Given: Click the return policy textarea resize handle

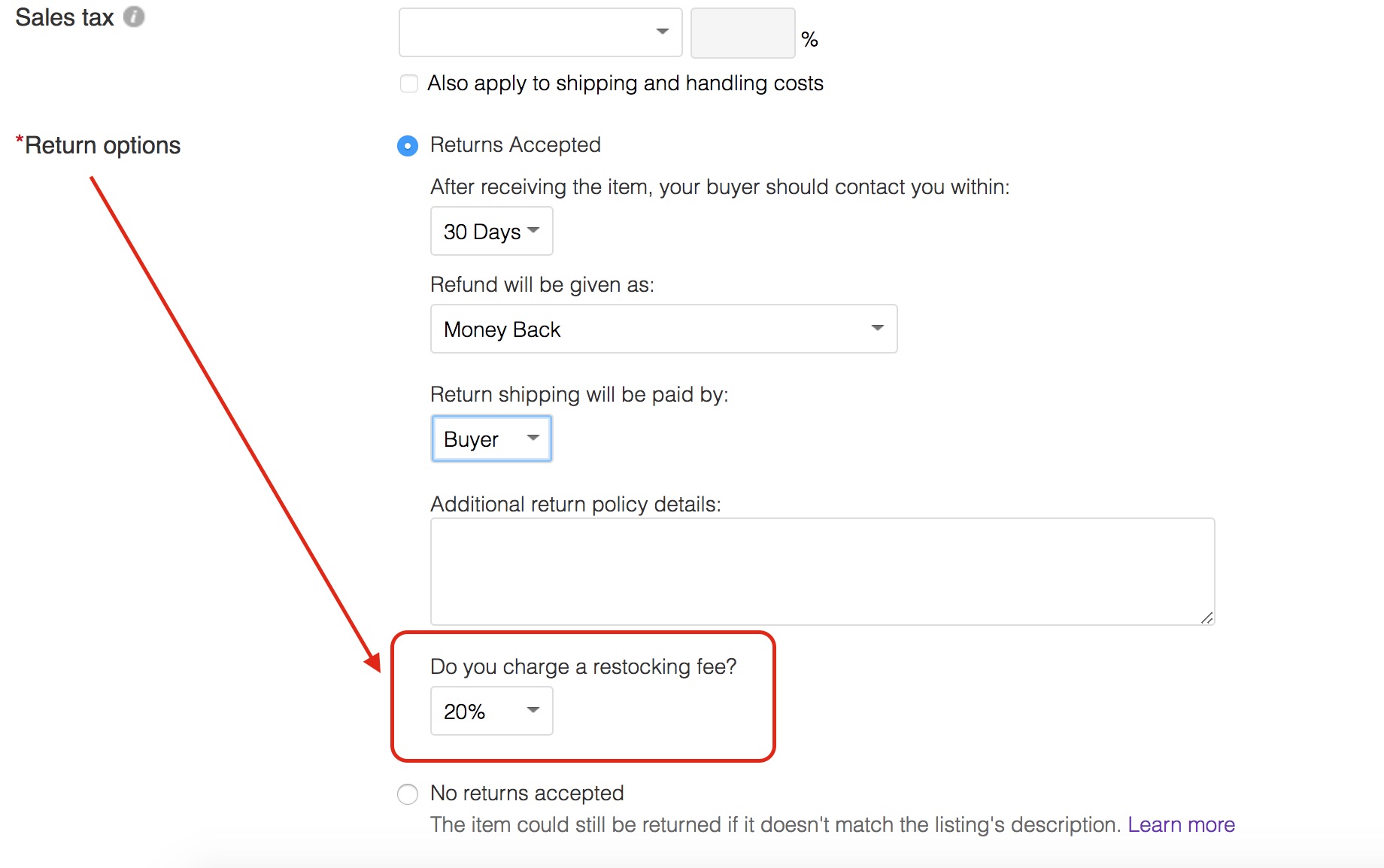Looking at the screenshot, I should [1206, 618].
